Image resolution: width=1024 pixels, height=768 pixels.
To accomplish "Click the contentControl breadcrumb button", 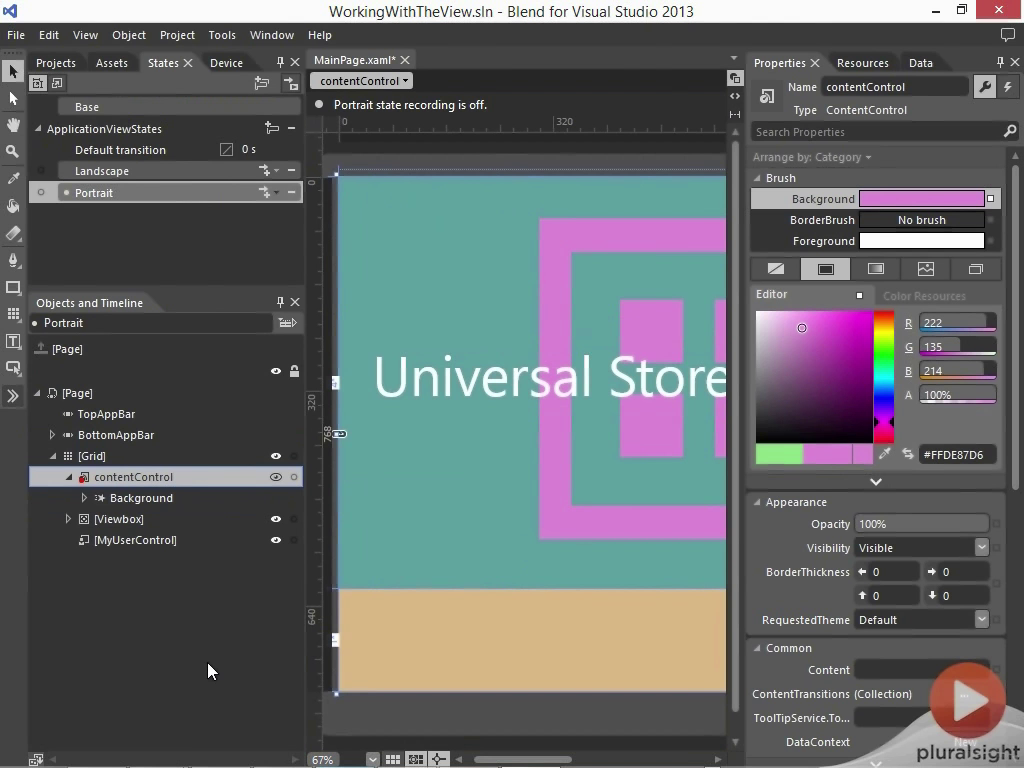I will (360, 81).
